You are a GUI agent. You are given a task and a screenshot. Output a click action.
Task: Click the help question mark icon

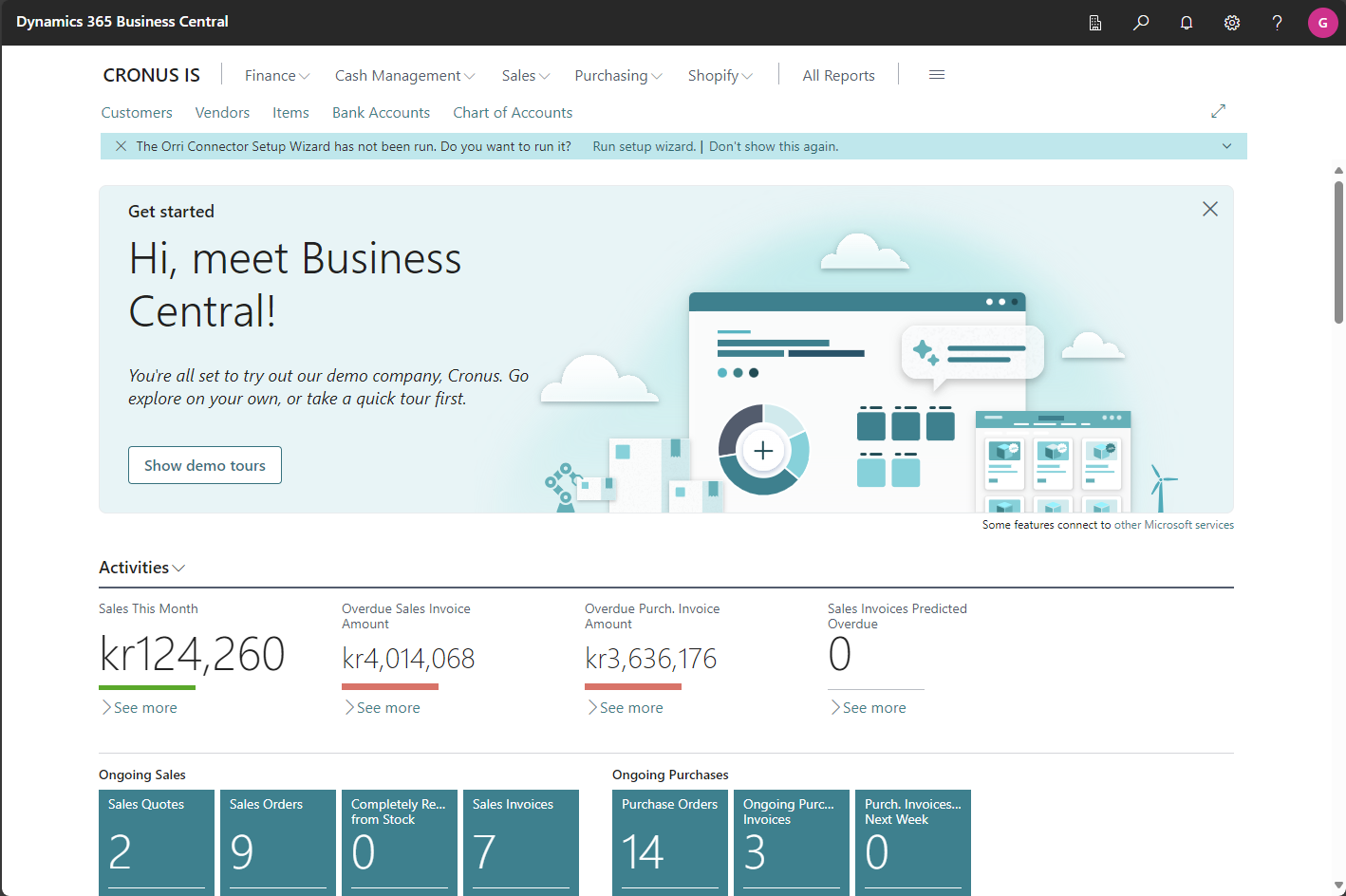pos(1277,23)
